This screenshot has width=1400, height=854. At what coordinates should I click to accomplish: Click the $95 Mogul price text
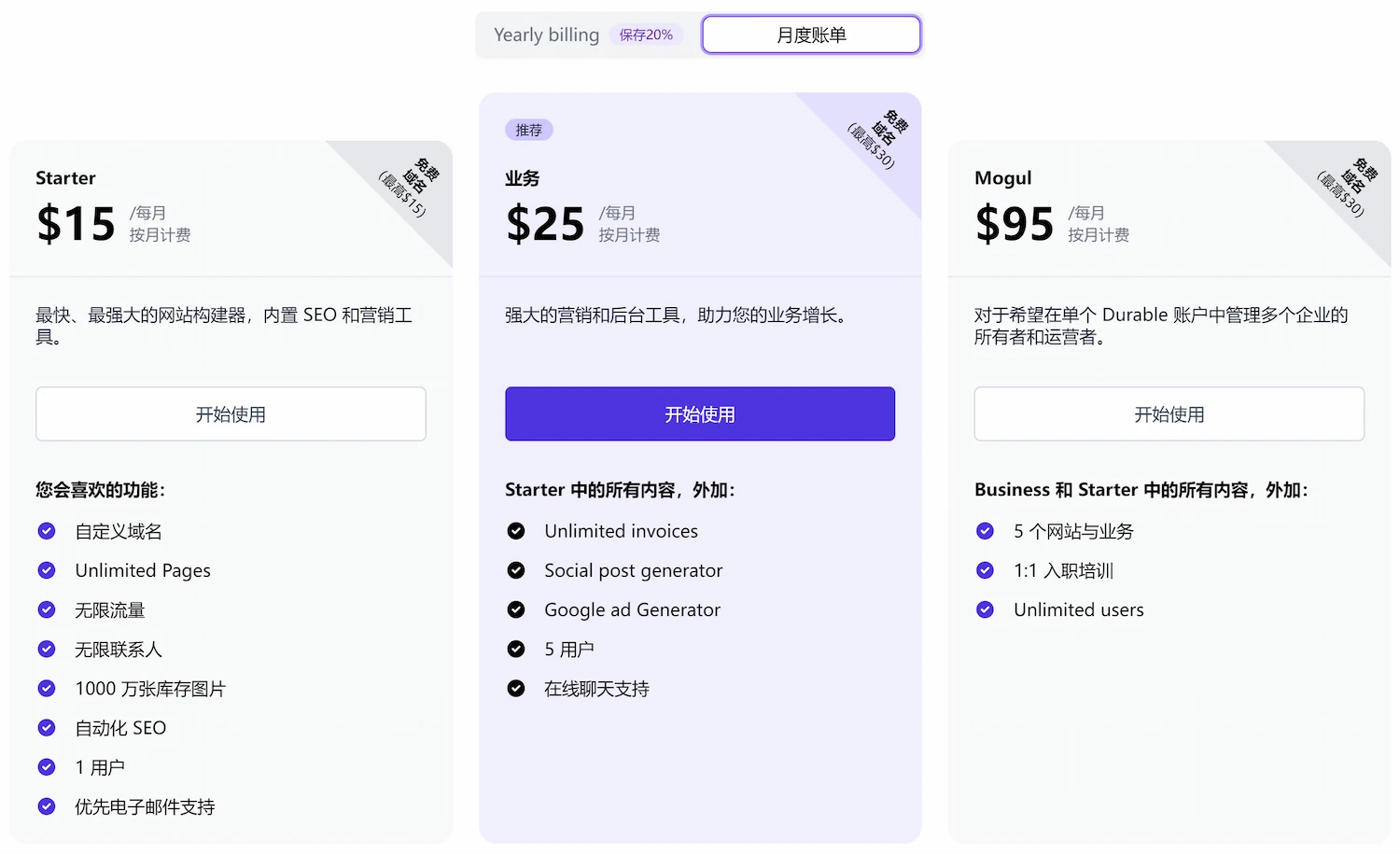pos(1014,225)
